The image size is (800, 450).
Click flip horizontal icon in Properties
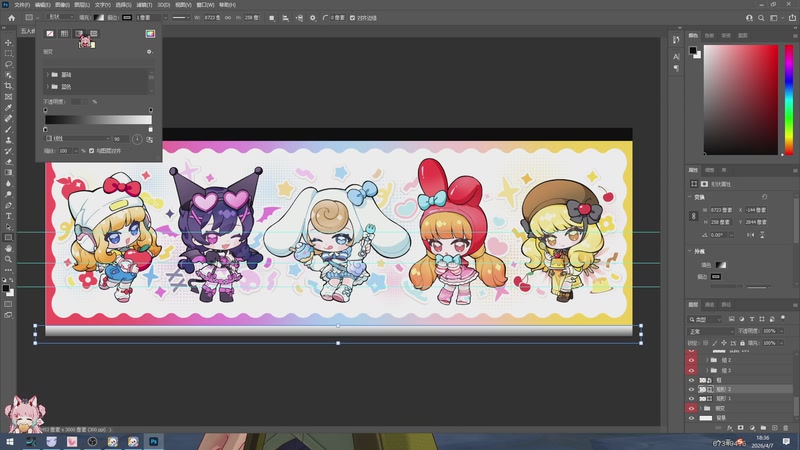click(x=751, y=235)
